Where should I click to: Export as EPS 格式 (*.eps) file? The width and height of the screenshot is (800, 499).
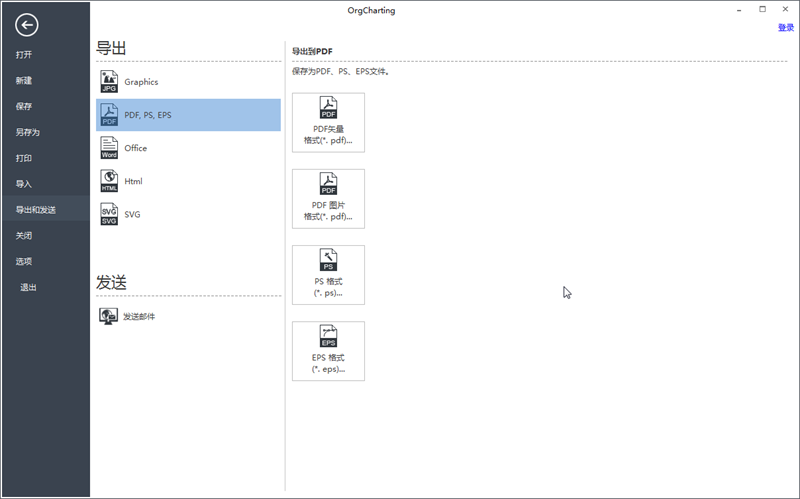(328, 351)
